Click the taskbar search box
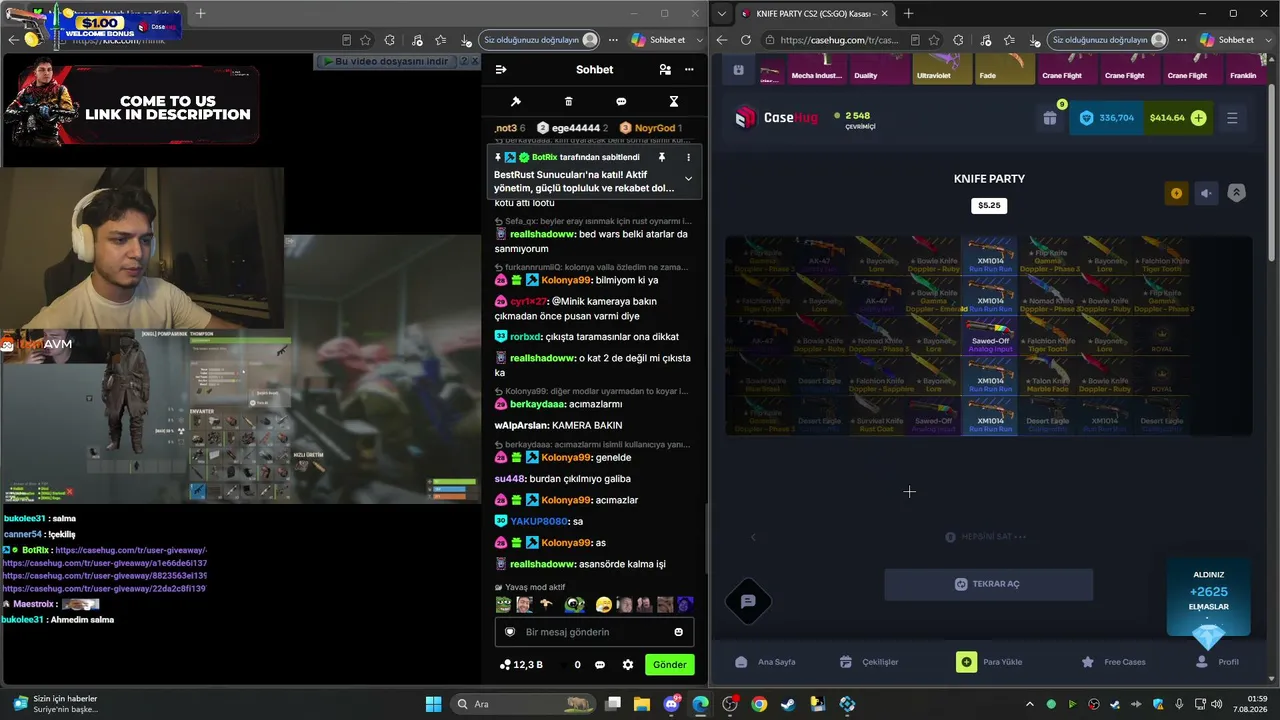 (x=521, y=704)
